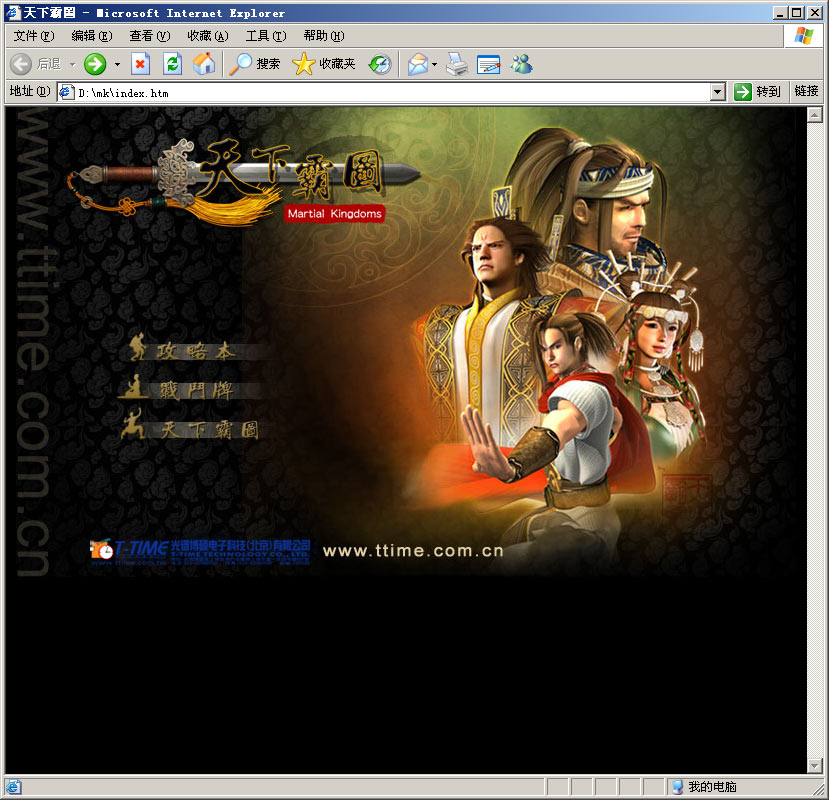The width and height of the screenshot is (829, 800).
Task: Open the View (查看) menu
Action: pos(150,35)
